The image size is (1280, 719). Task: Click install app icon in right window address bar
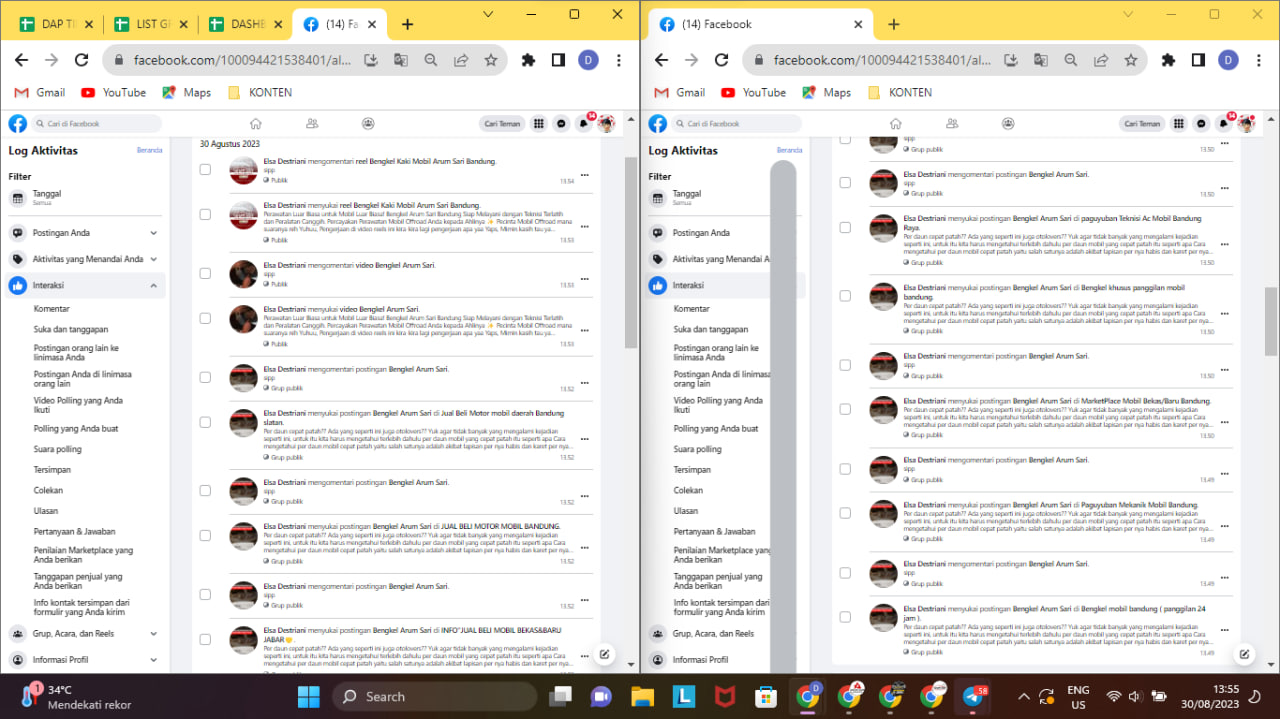tap(1011, 60)
